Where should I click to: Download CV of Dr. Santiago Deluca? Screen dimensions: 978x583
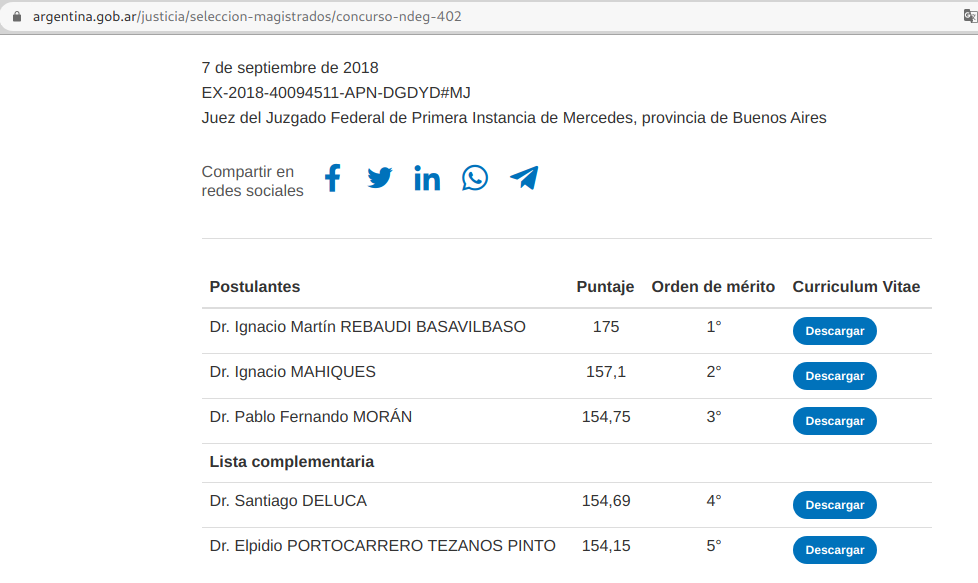coord(835,505)
